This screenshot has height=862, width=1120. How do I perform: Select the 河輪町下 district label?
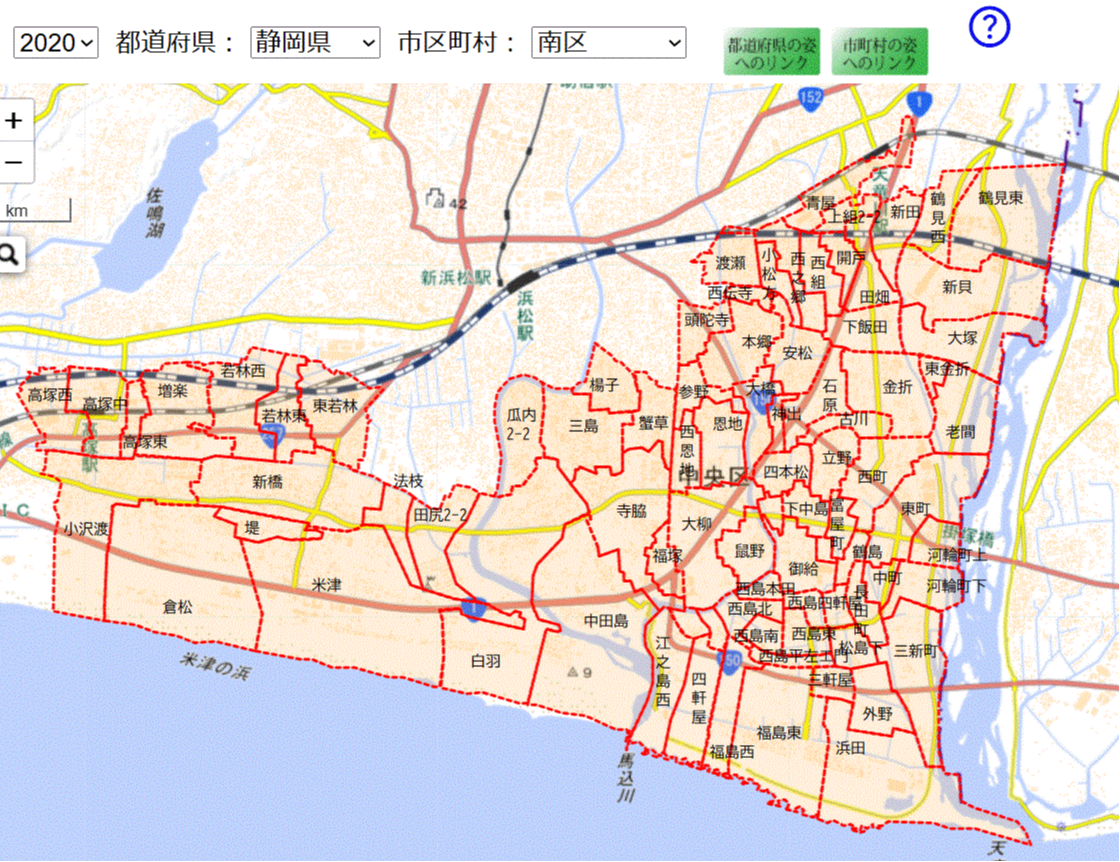pos(956,586)
